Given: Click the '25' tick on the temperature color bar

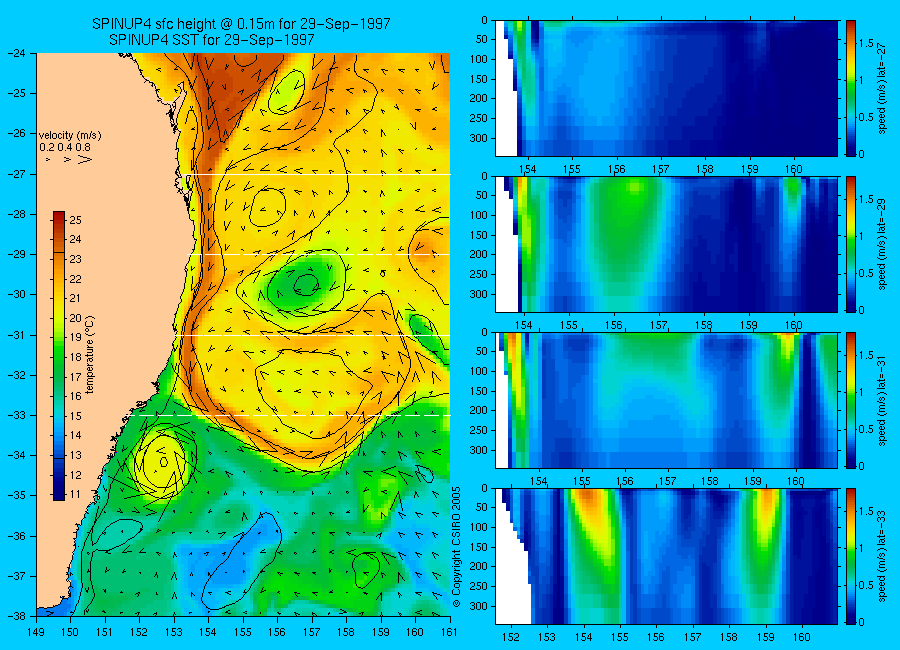Looking at the screenshot, I should click(x=75, y=220).
